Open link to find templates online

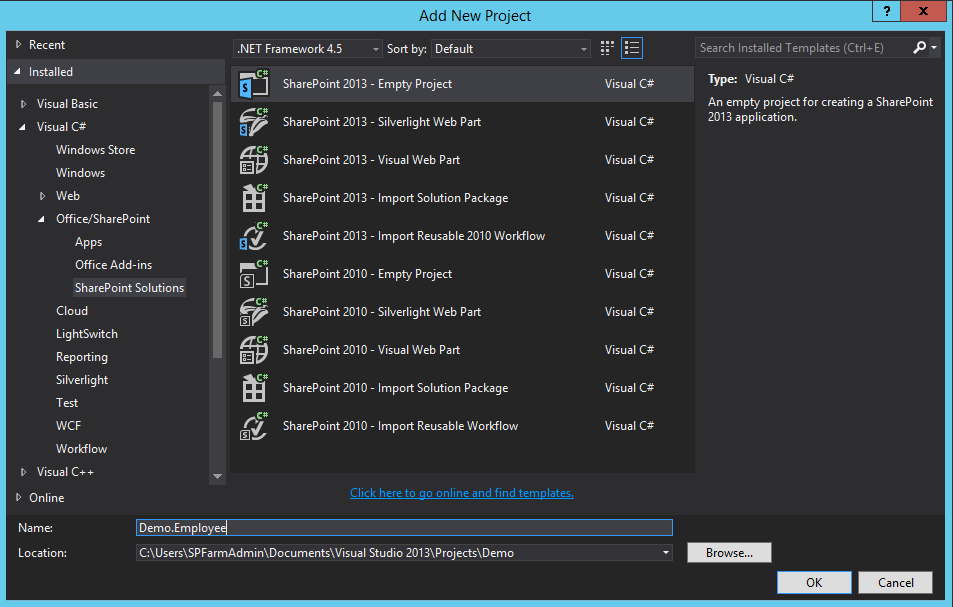click(x=461, y=493)
